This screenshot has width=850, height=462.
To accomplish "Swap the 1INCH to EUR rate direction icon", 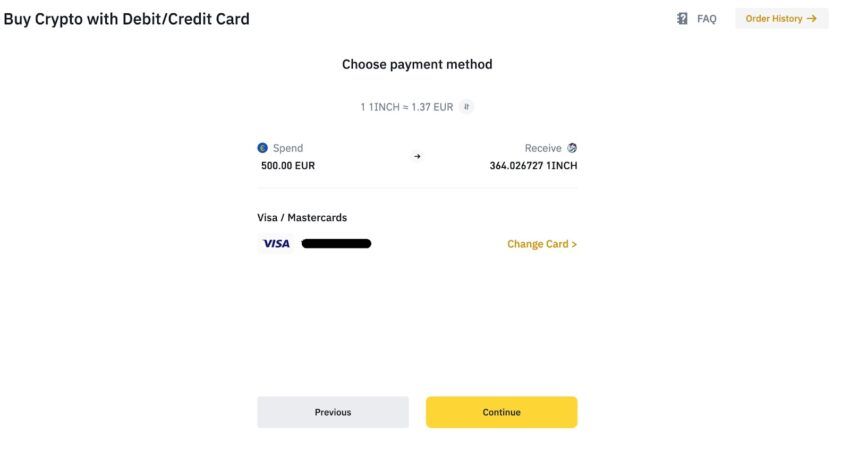I will (x=466, y=107).
